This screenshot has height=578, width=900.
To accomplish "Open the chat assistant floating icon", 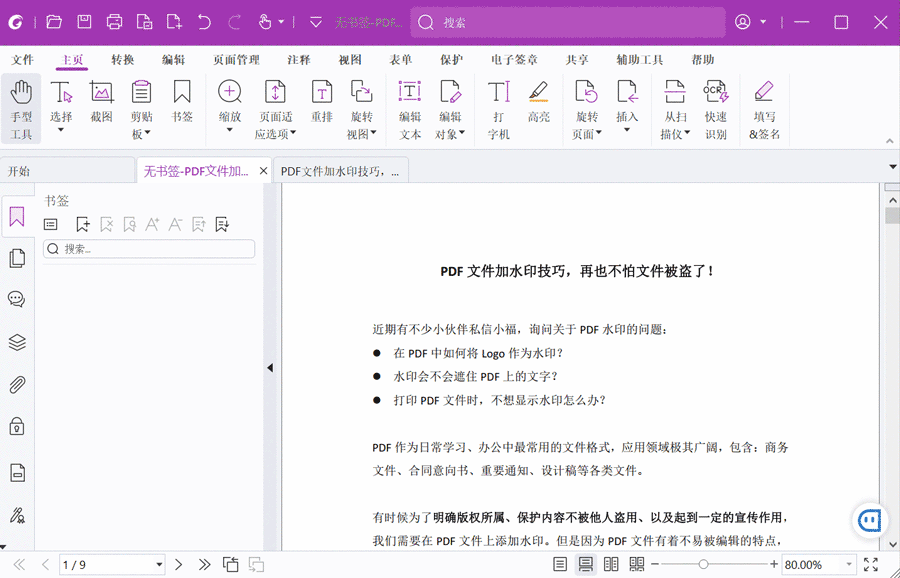I will click(x=870, y=521).
